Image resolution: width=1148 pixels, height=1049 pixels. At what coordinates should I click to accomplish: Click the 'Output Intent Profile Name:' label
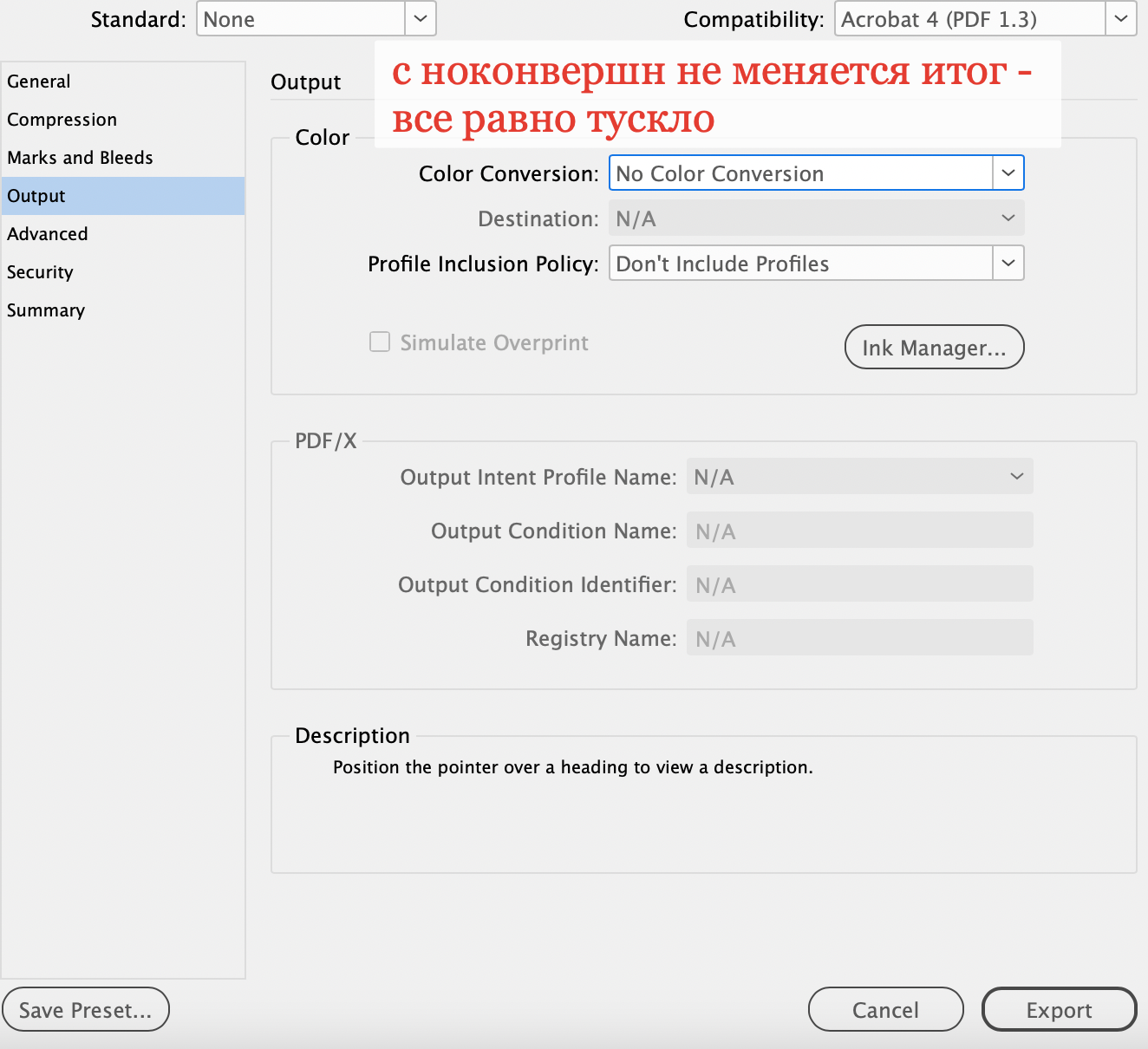click(538, 478)
